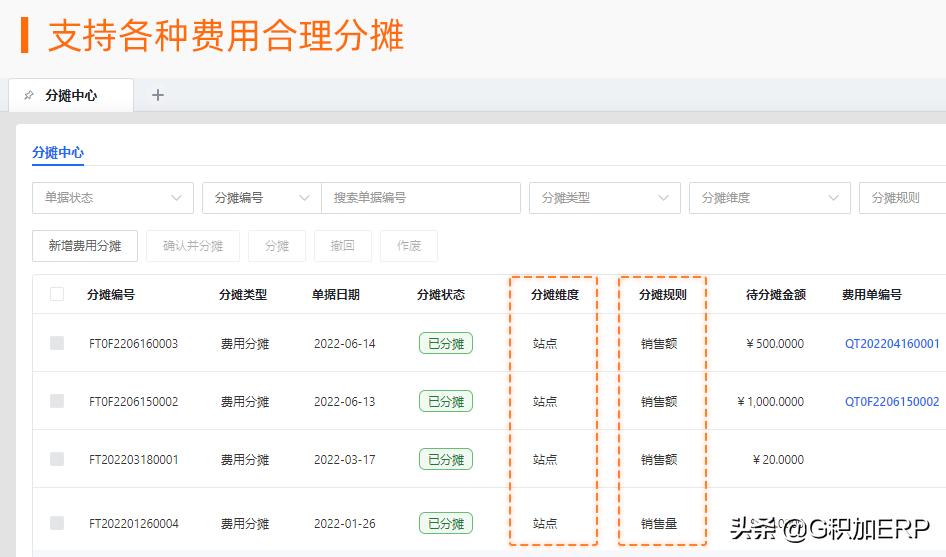The height and width of the screenshot is (557, 946).
Task: Open the 分摊编号 search type dropdown
Action: (x=262, y=198)
